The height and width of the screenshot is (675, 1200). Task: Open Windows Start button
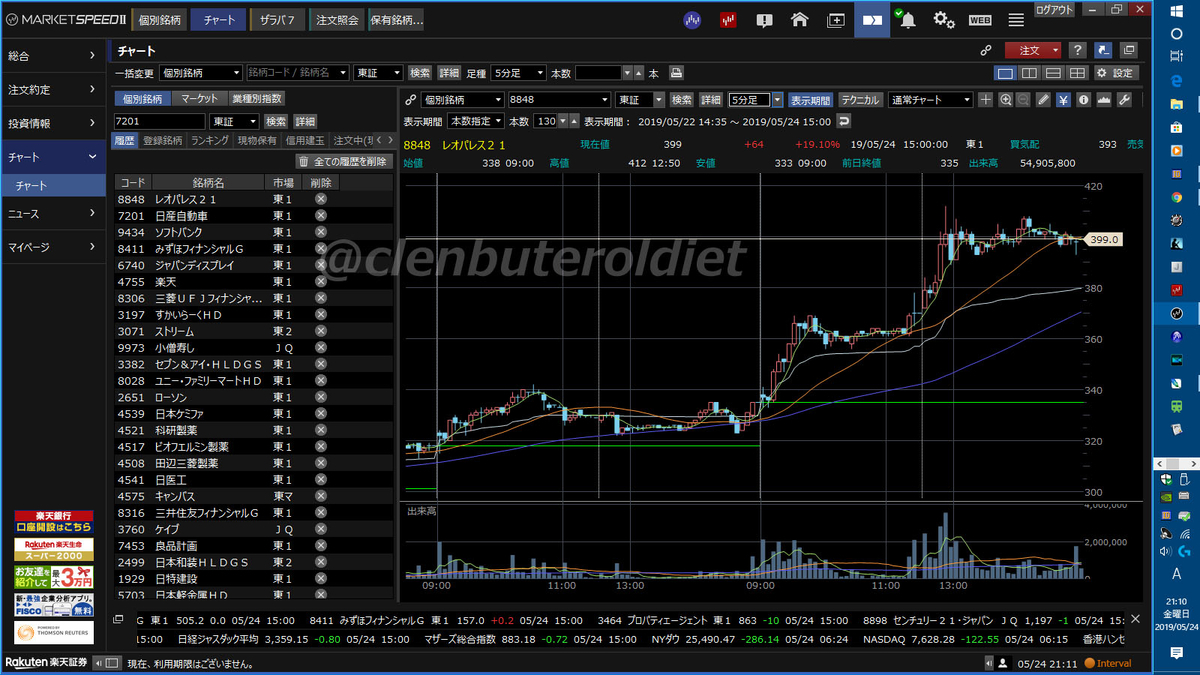coord(1176,9)
